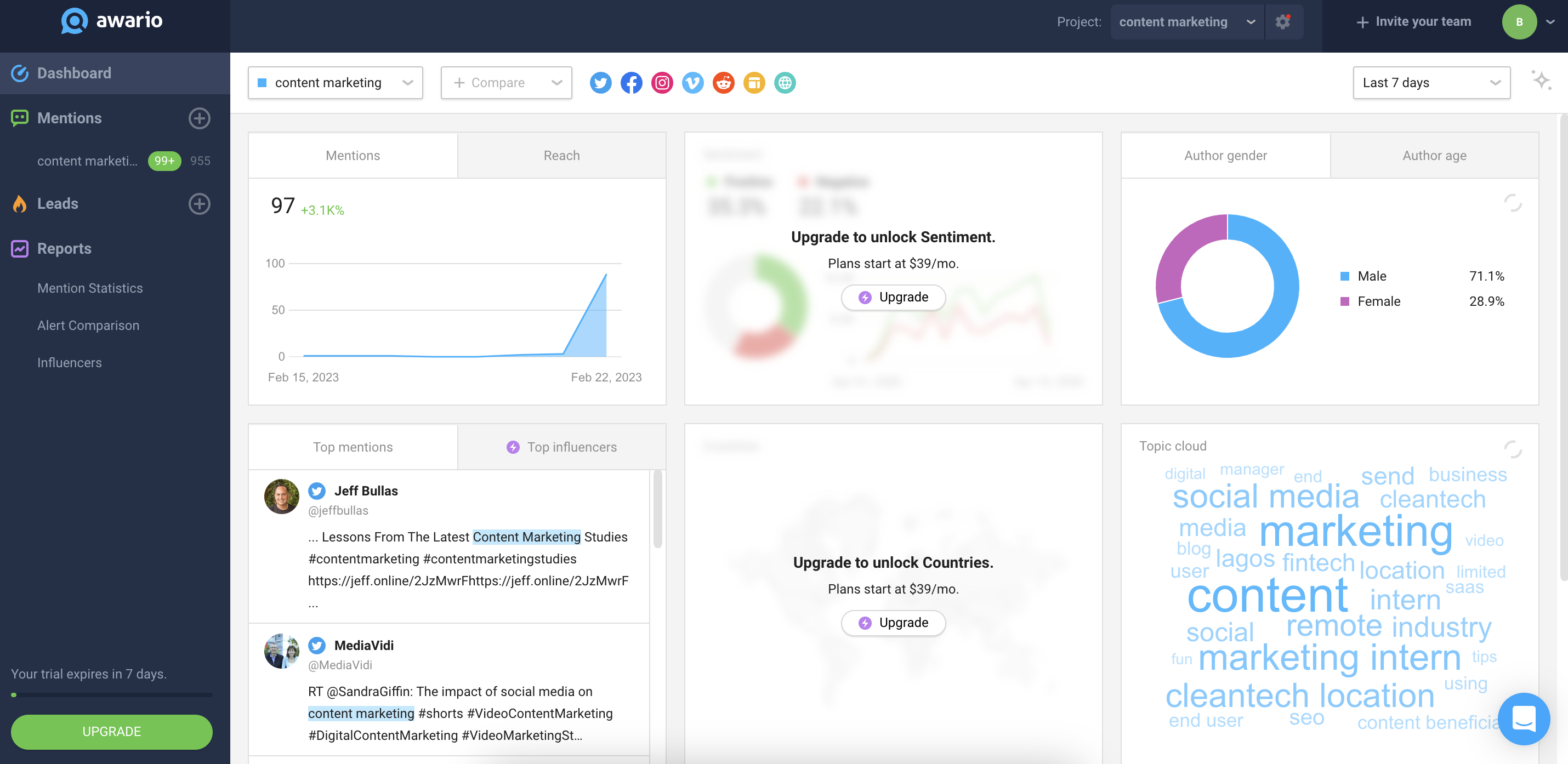This screenshot has height=764, width=1568.
Task: Toggle the Vimeo platform filter icon
Action: click(693, 82)
